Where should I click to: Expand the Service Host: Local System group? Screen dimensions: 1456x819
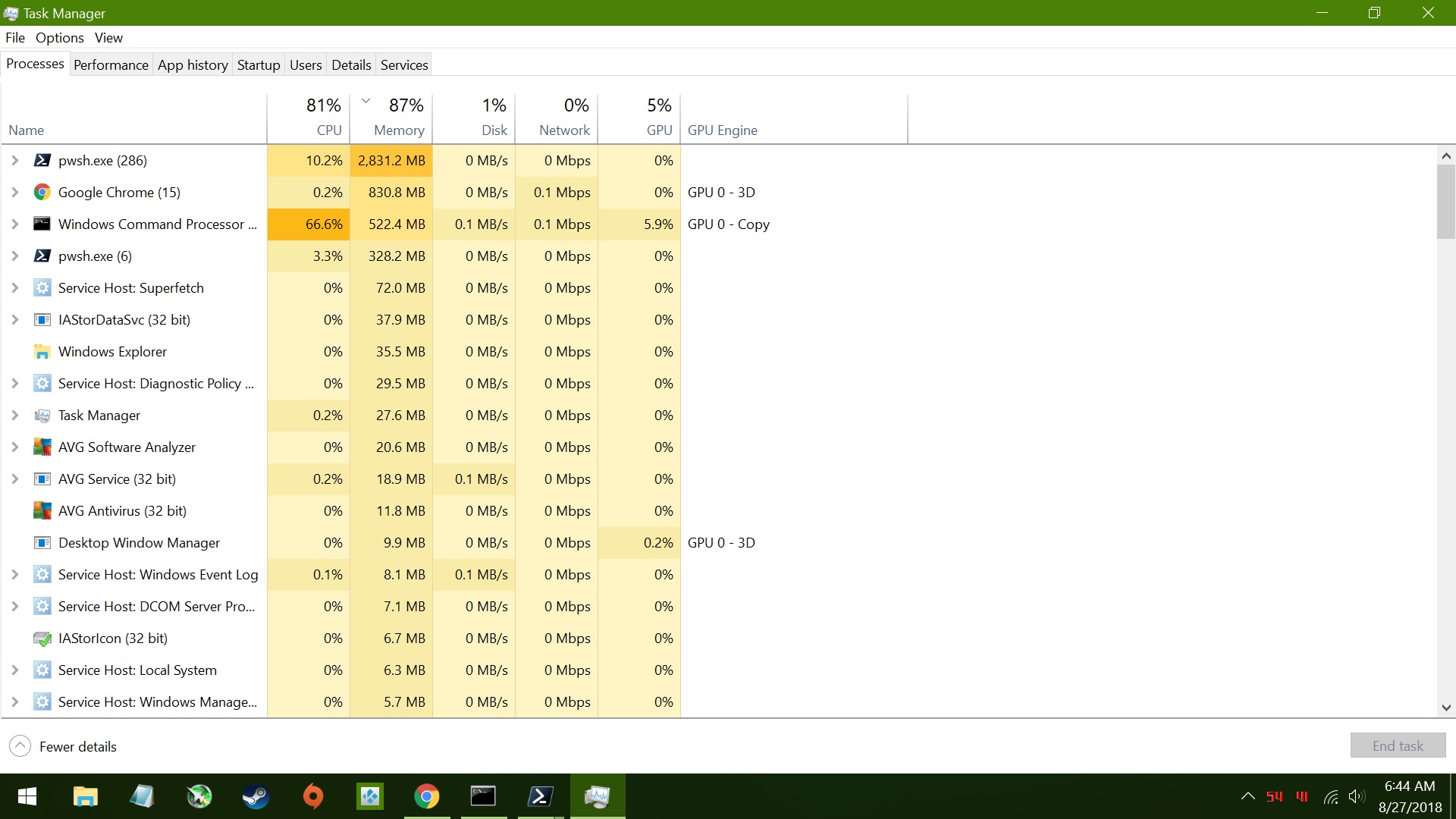(15, 670)
